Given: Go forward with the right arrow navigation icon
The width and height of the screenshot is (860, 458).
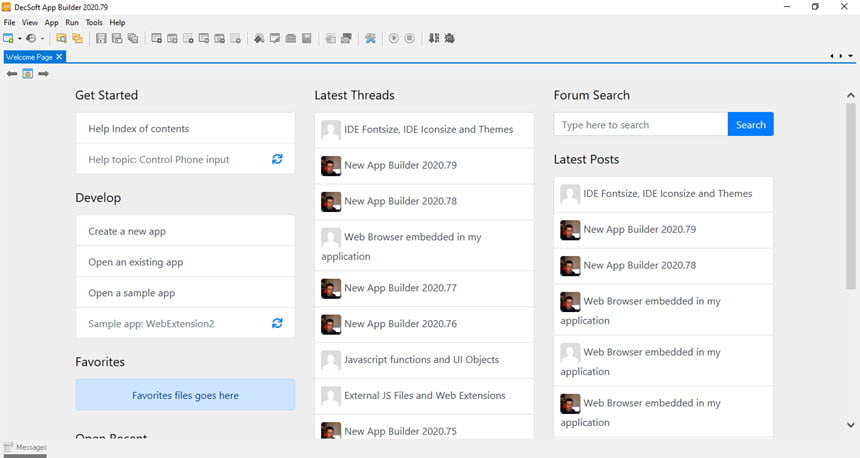Looking at the screenshot, I should pos(43,73).
